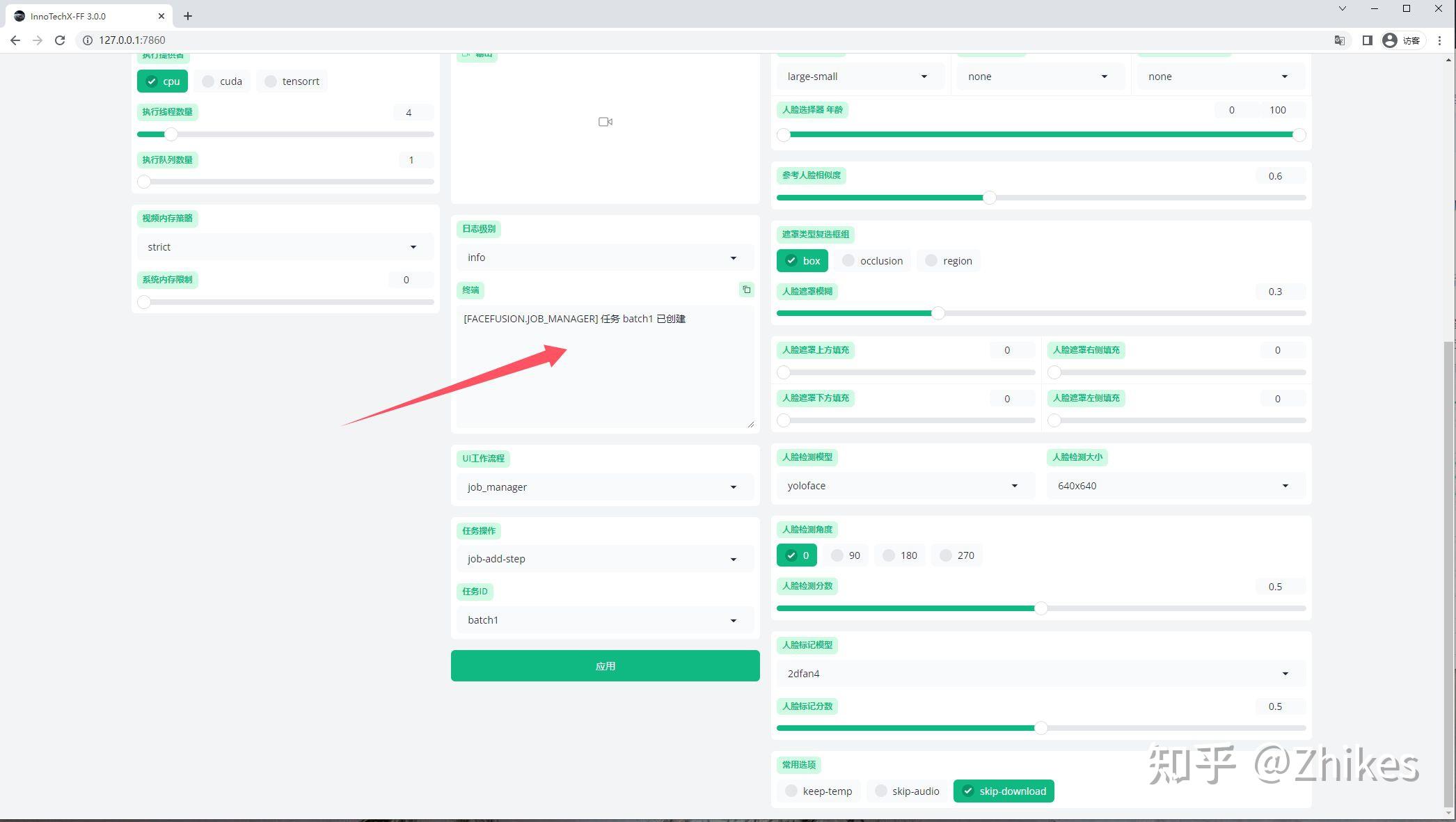The width and height of the screenshot is (1456, 822).
Task: Toggle the box mask type
Action: point(802,261)
